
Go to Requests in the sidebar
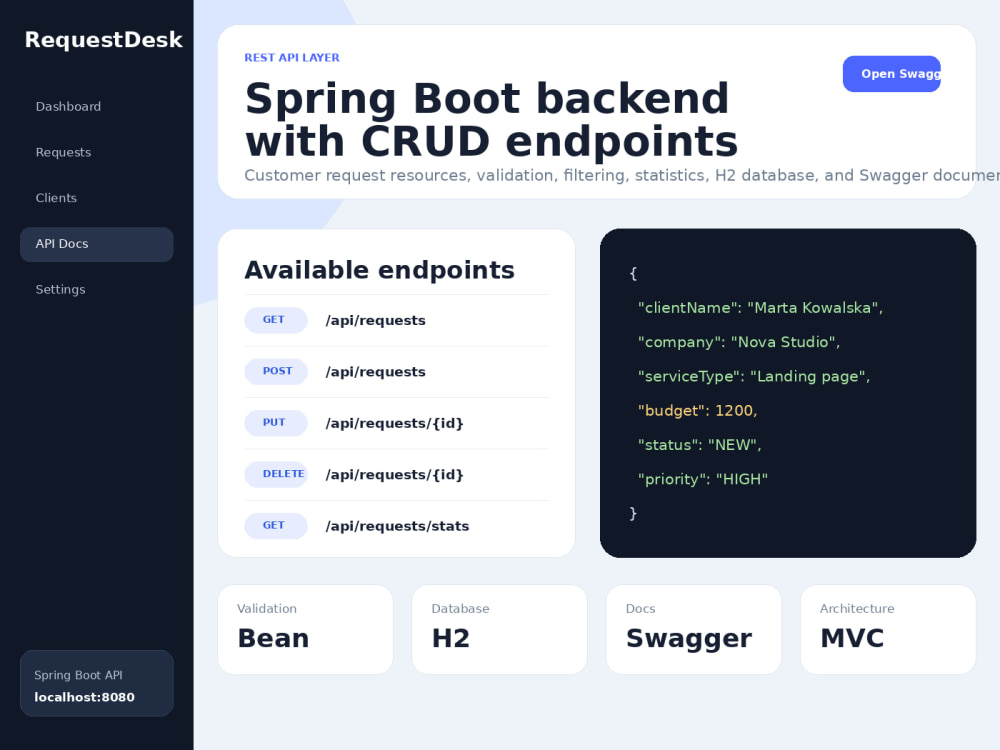pos(96,152)
